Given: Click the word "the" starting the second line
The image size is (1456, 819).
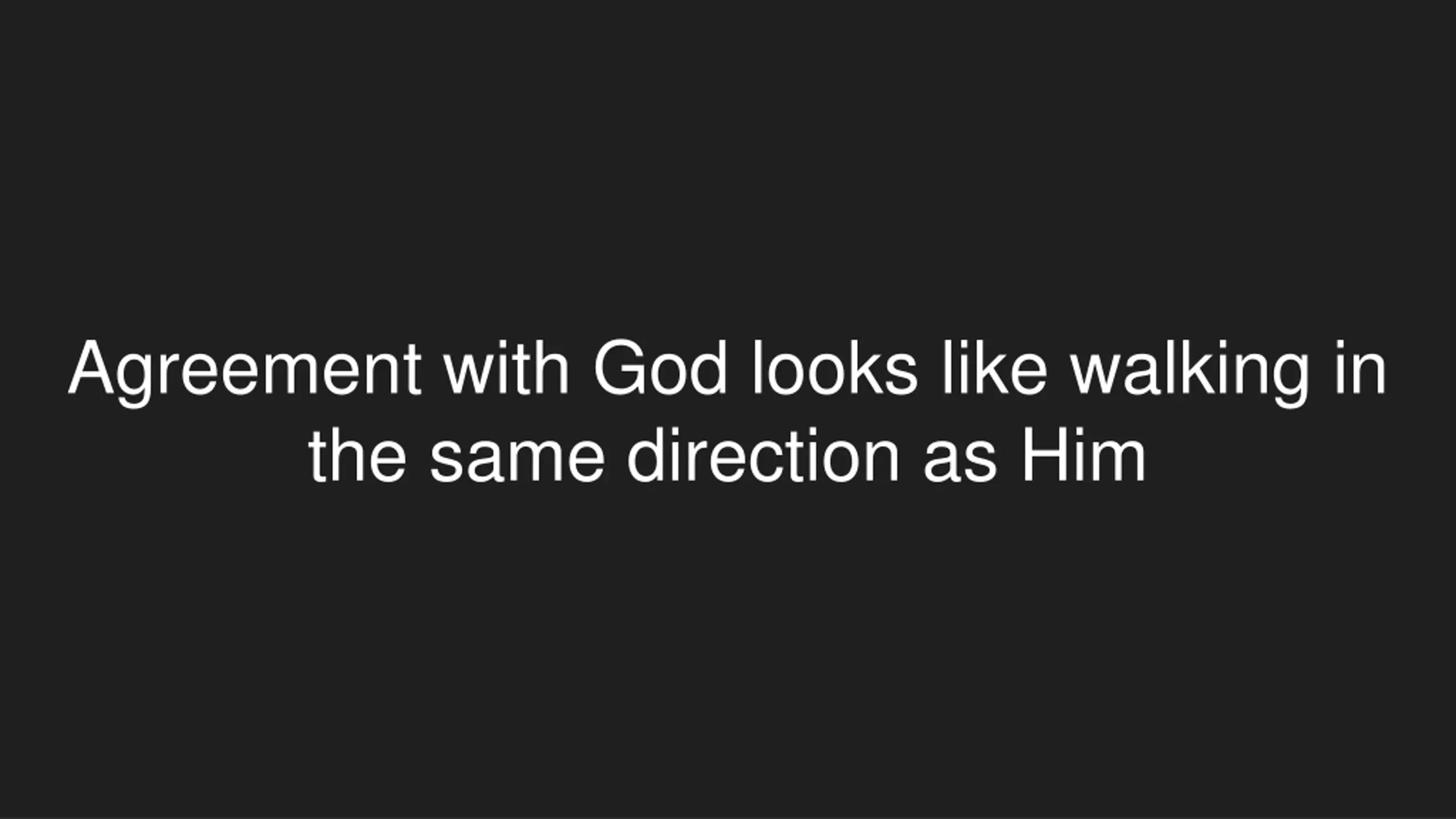Looking at the screenshot, I should [x=357, y=456].
